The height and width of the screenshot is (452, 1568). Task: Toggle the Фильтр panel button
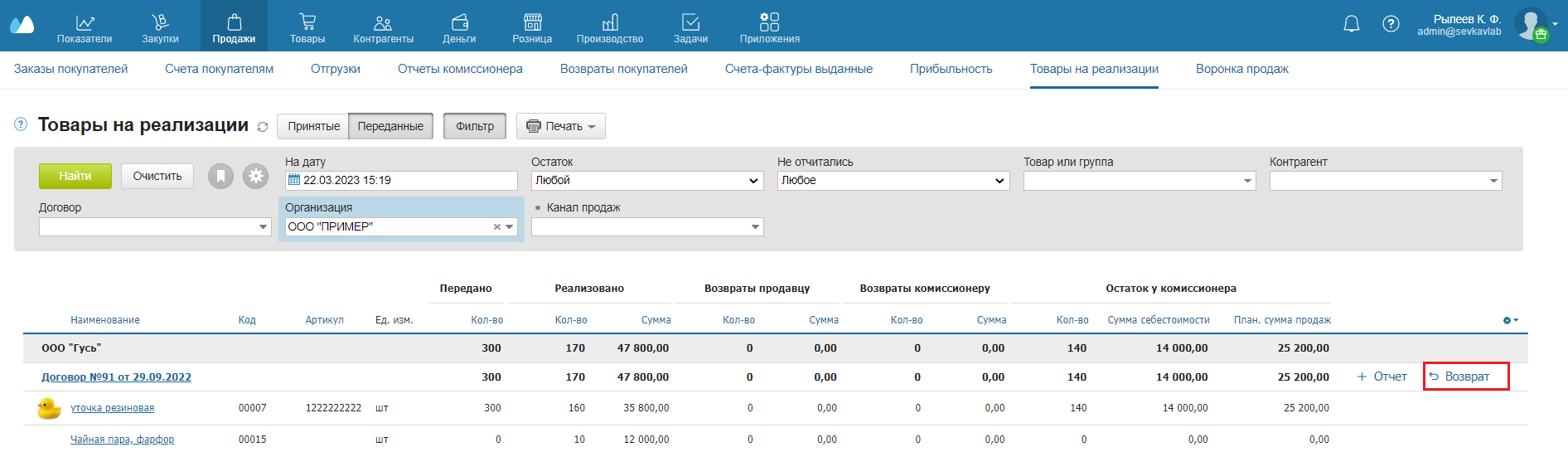click(475, 126)
